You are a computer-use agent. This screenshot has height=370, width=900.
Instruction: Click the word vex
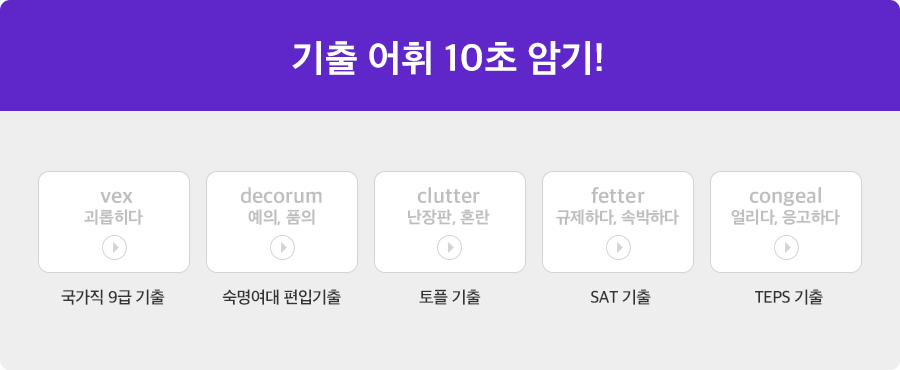tap(116, 197)
